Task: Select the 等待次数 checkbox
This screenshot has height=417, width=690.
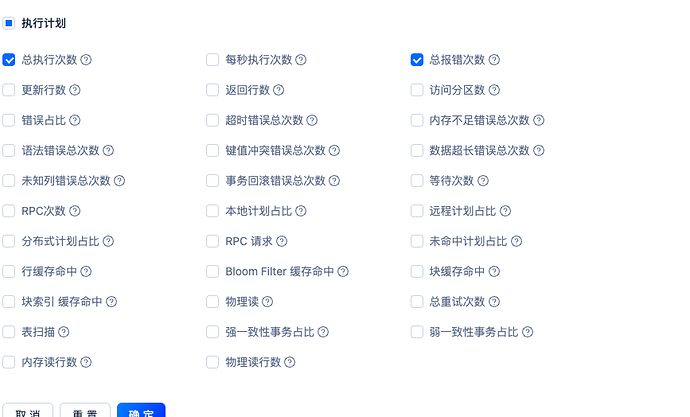Action: click(x=417, y=181)
